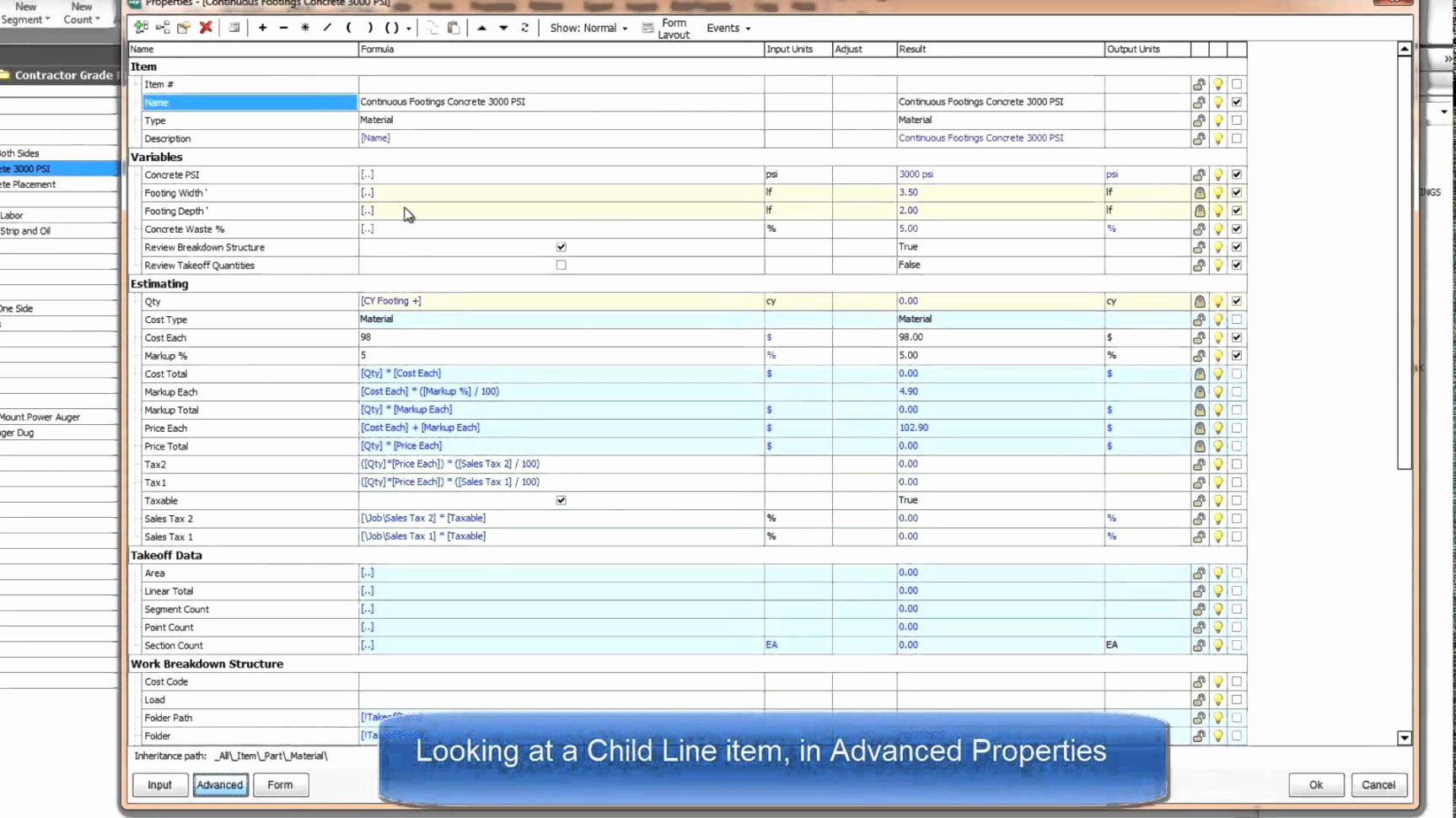
Task: Enable the Review Takeoff Quantities checkbox
Action: tap(561, 265)
